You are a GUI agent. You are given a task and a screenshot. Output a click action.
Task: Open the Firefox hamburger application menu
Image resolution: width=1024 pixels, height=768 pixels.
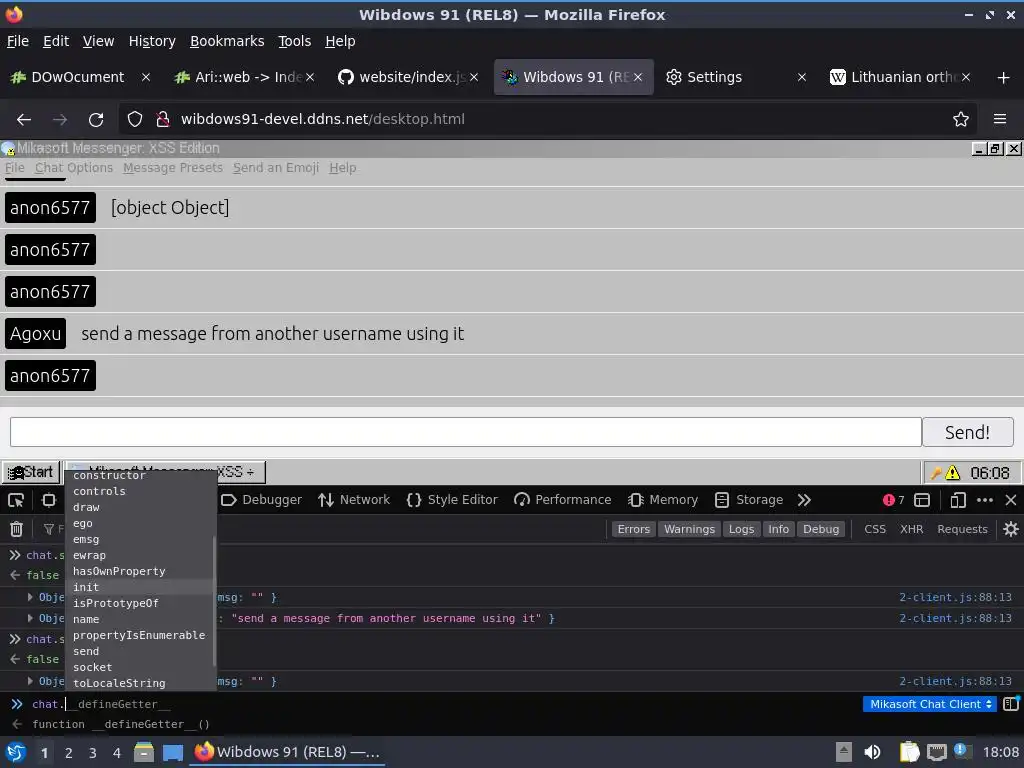[x=1000, y=120]
